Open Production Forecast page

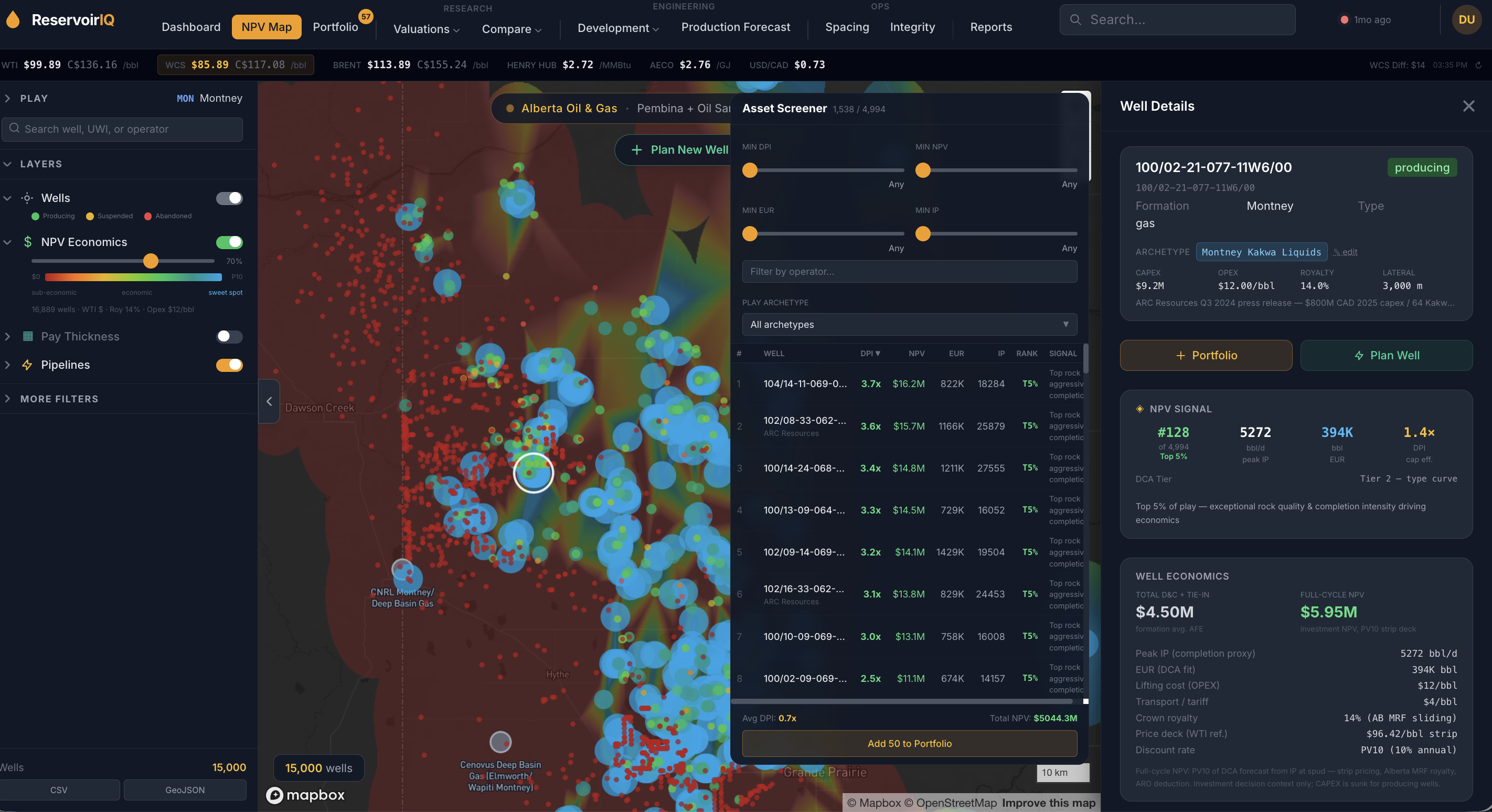[736, 27]
